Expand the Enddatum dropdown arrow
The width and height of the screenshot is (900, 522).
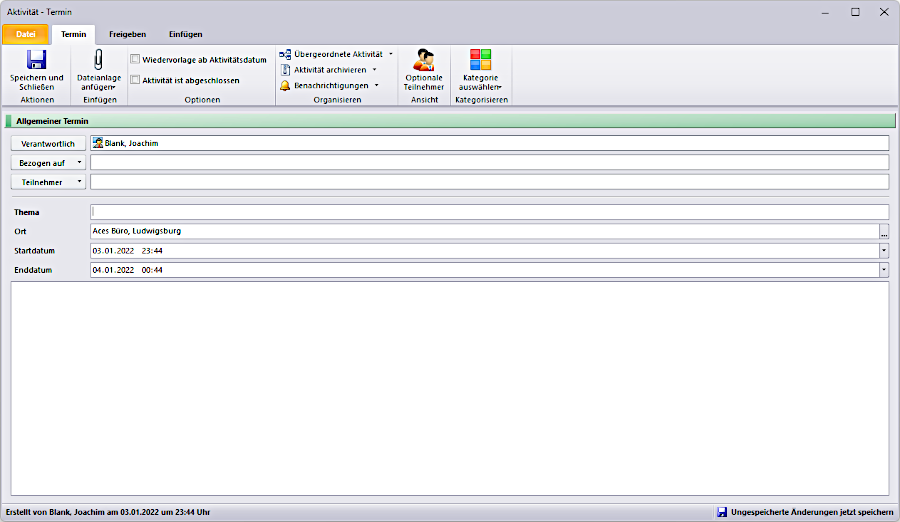(x=884, y=270)
